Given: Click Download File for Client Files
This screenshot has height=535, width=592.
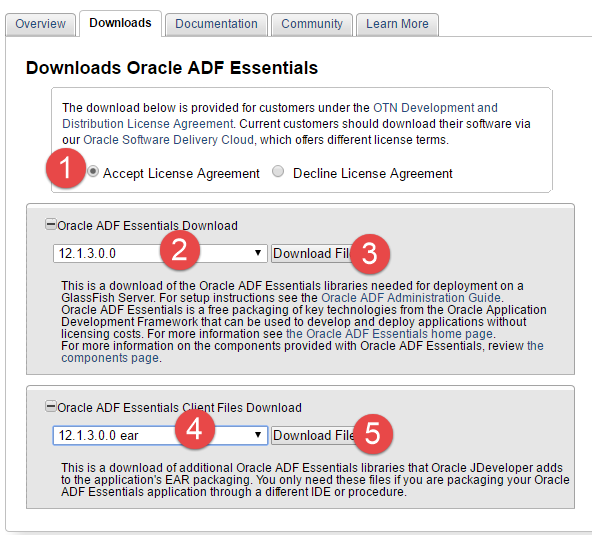Looking at the screenshot, I should (314, 435).
